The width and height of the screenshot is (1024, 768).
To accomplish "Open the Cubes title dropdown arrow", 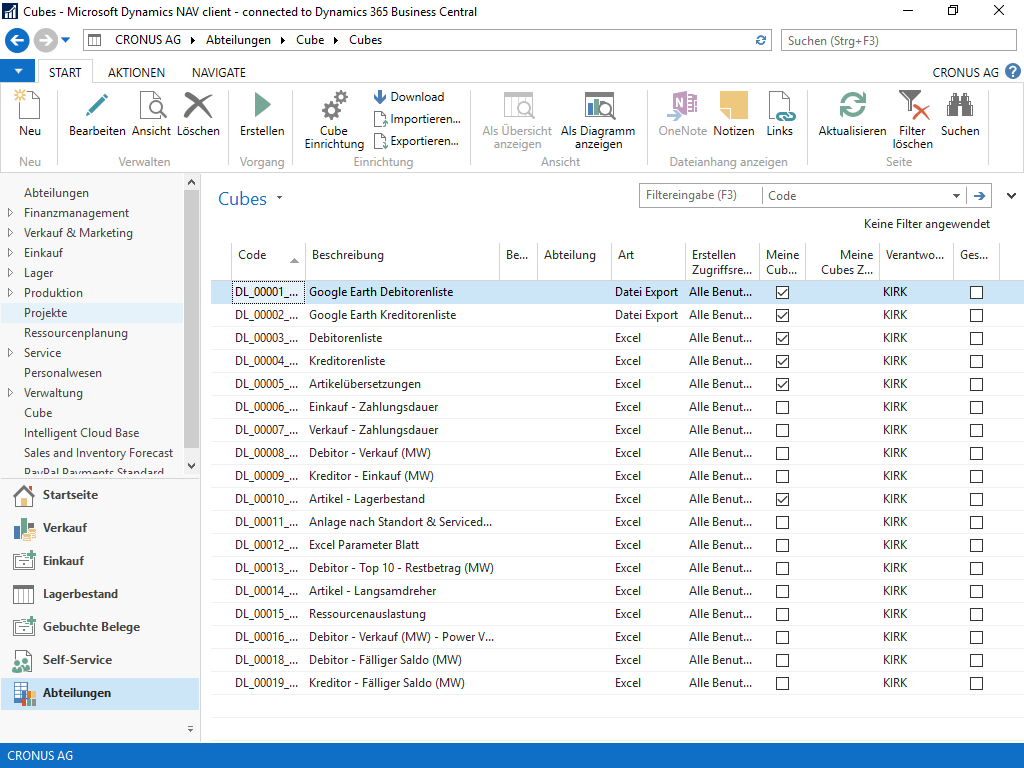I will point(280,197).
